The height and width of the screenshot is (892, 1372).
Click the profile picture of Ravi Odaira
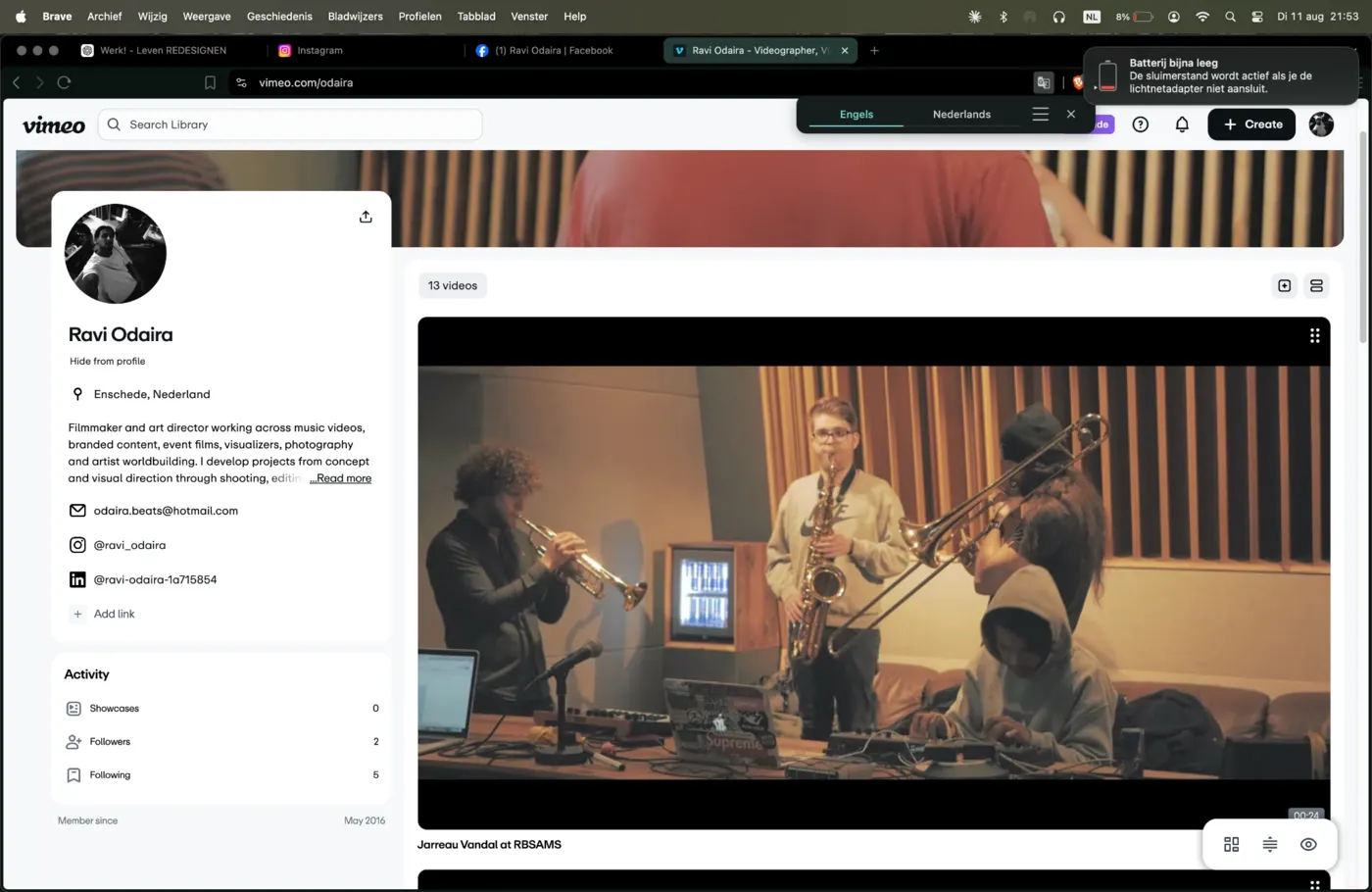[116, 253]
